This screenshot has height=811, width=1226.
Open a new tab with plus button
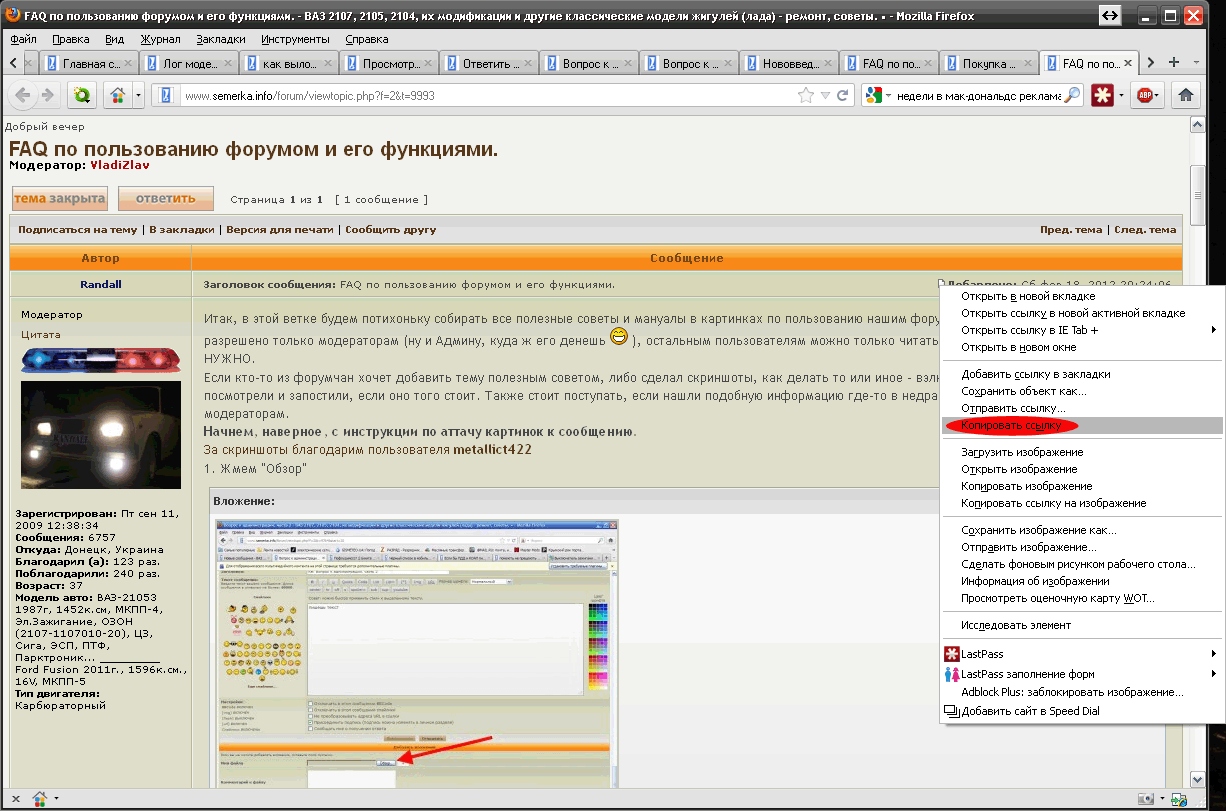pos(1174,63)
